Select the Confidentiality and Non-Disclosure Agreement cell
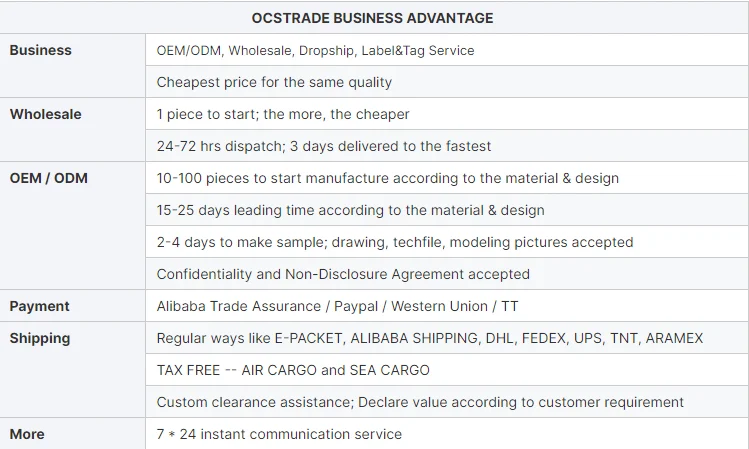Viewport: 749px width, 449px height. coord(343,274)
